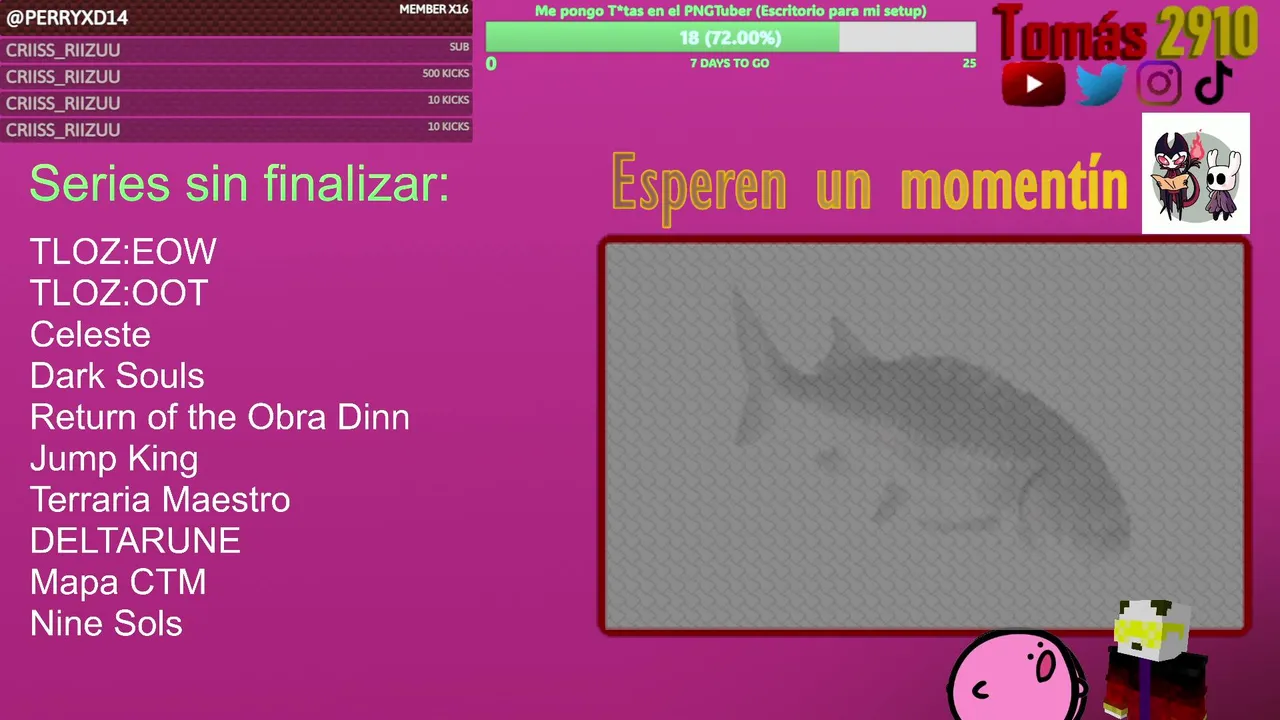Viewport: 1280px width, 720px height.
Task: Select Nine Sols in the series list
Action: point(106,624)
